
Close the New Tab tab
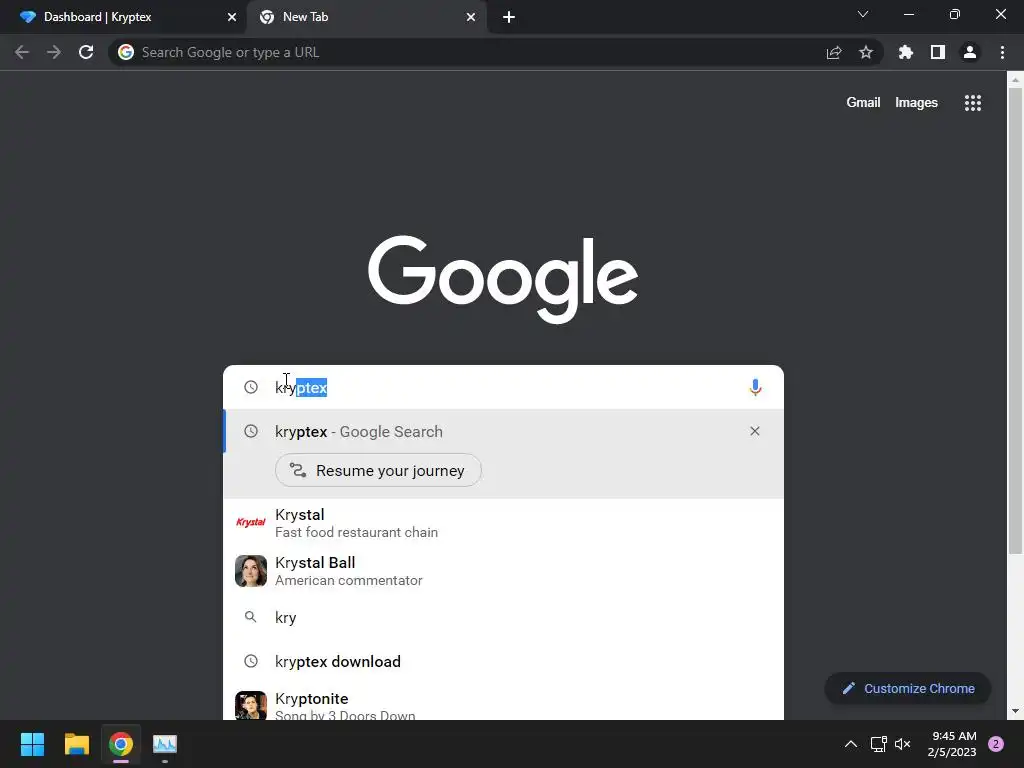coord(471,17)
